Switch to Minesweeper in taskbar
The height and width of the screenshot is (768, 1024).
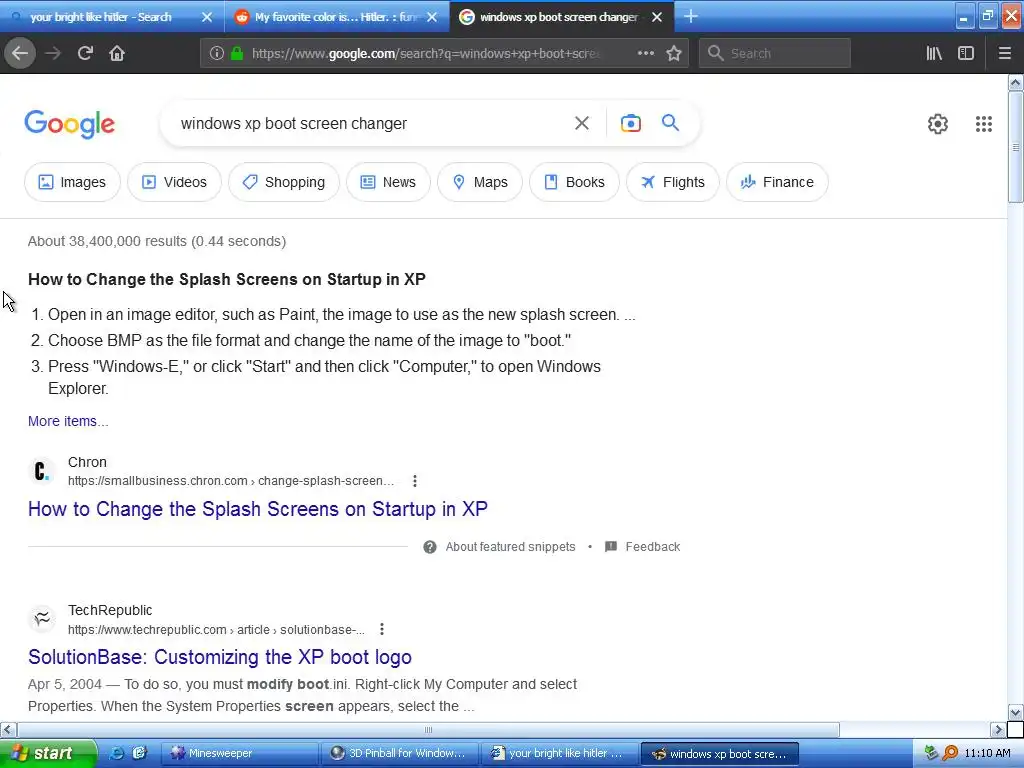pos(240,754)
